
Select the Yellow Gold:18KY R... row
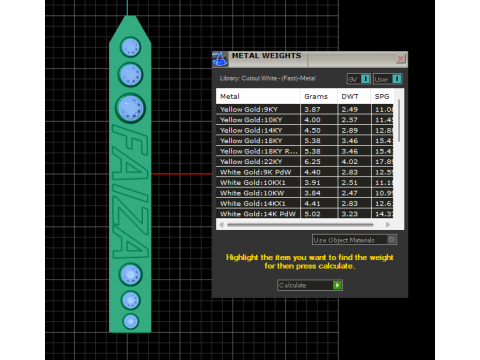305,151
